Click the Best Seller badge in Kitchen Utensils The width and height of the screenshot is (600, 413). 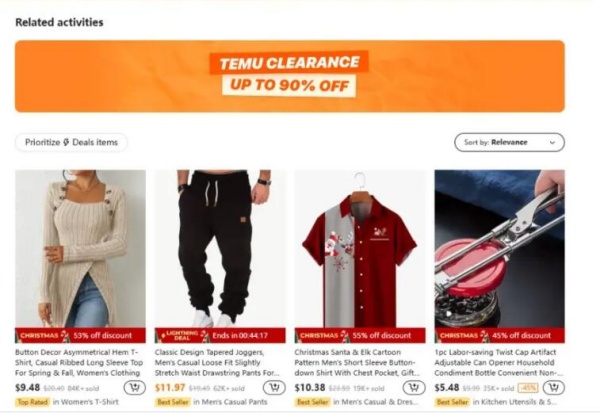point(452,402)
